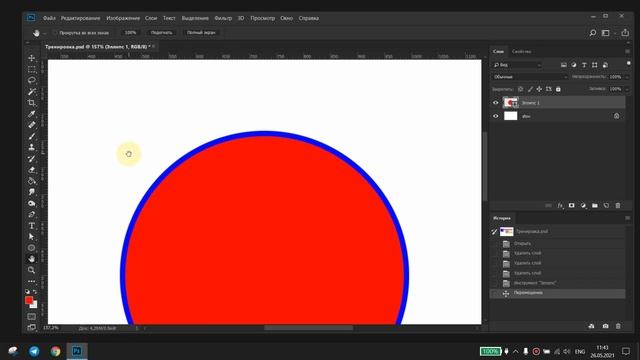640x360 pixels.
Task: Toggle scroll all windows checkbox
Action: pyautogui.click(x=55, y=33)
